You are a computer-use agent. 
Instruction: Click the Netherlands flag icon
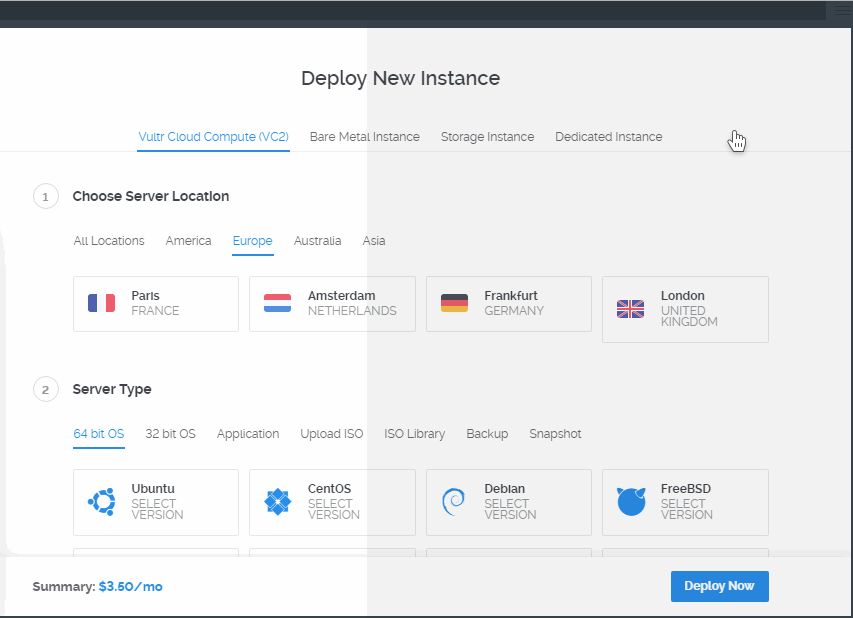click(277, 303)
